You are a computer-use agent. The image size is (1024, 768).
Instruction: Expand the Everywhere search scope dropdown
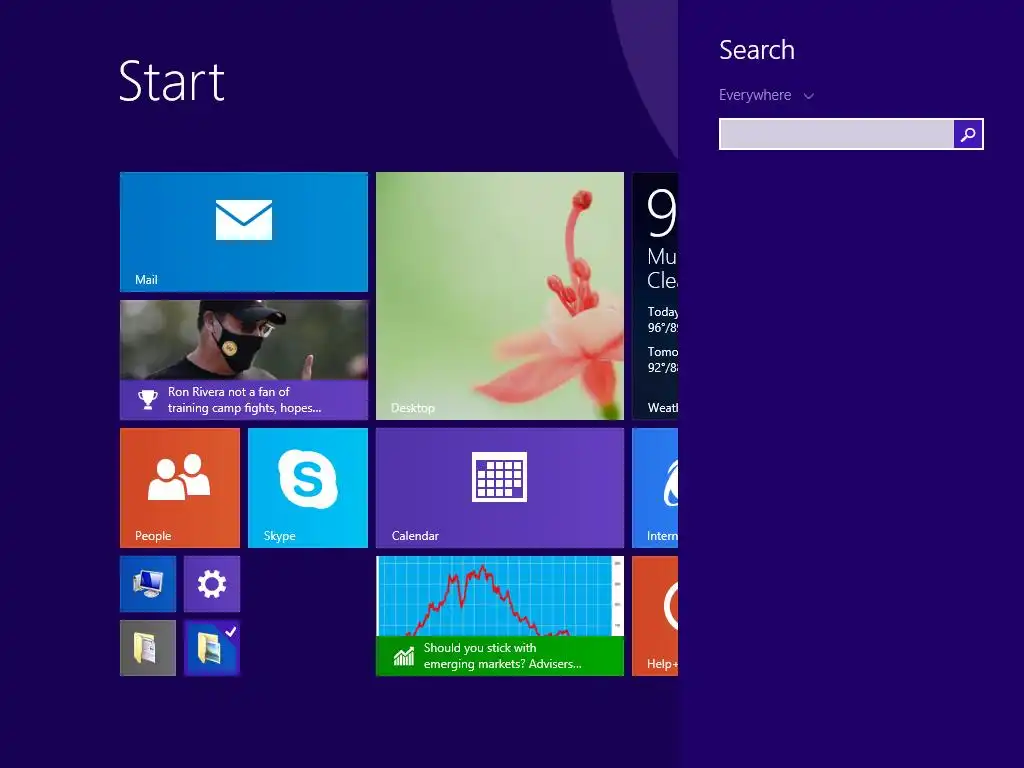point(766,95)
